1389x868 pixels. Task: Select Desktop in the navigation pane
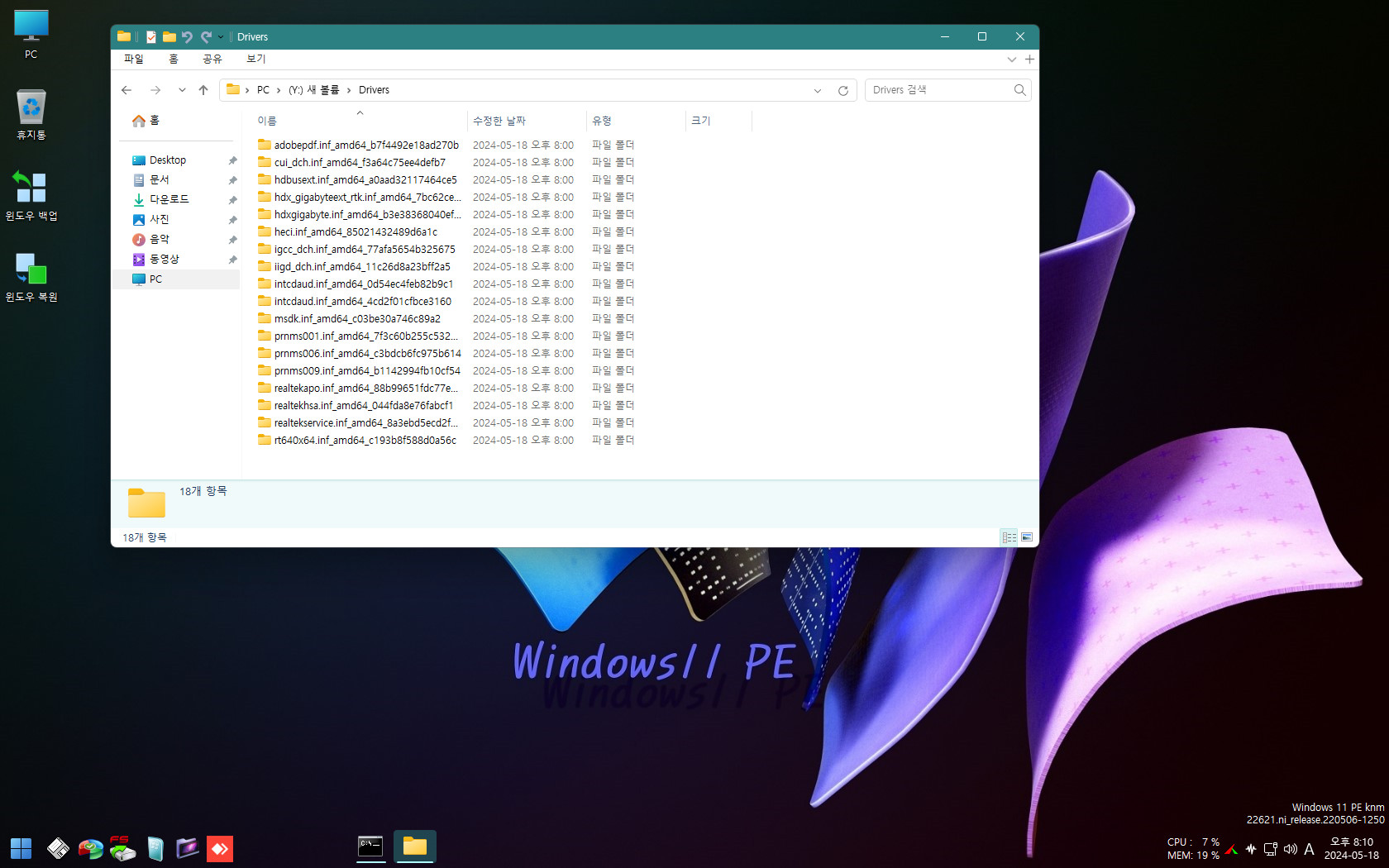177,160
